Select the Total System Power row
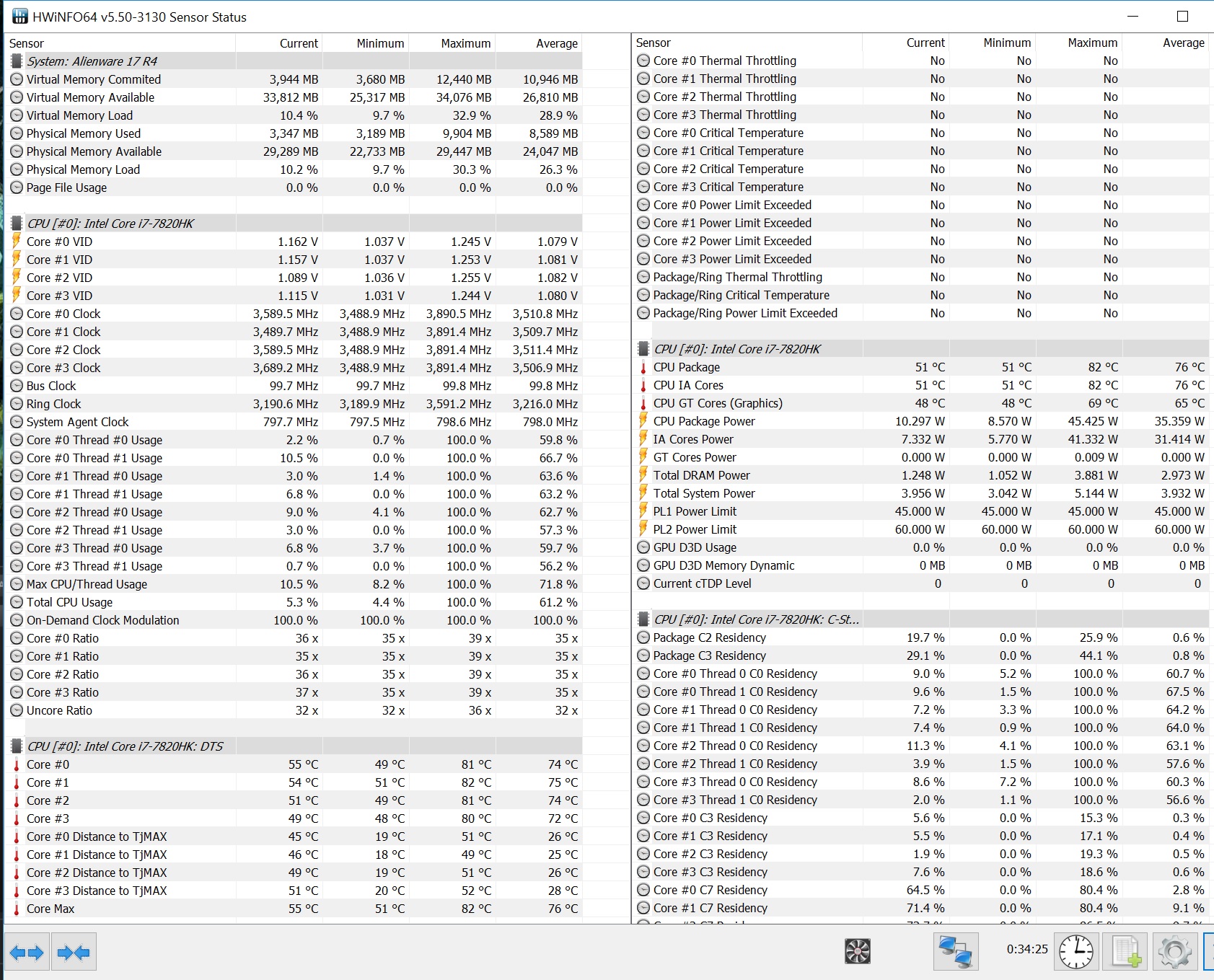 (920, 493)
